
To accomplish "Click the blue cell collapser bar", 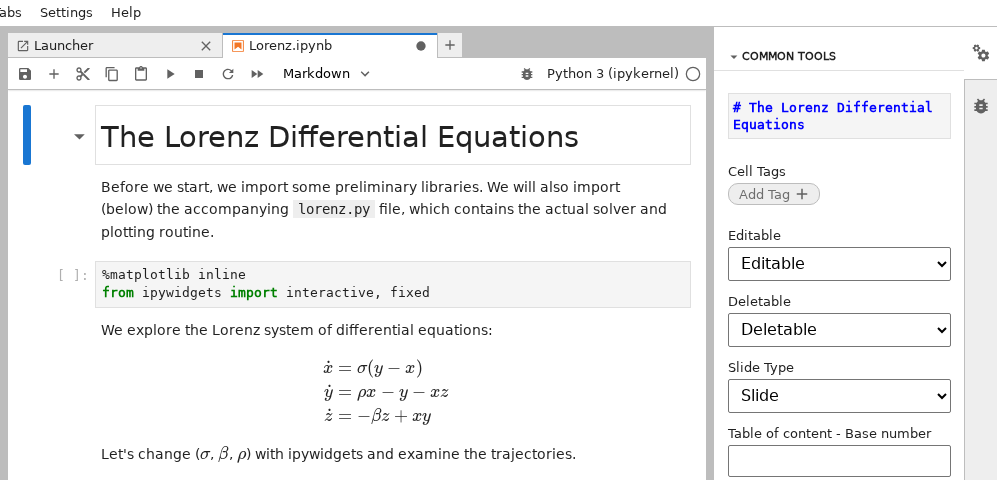I will tap(27, 135).
